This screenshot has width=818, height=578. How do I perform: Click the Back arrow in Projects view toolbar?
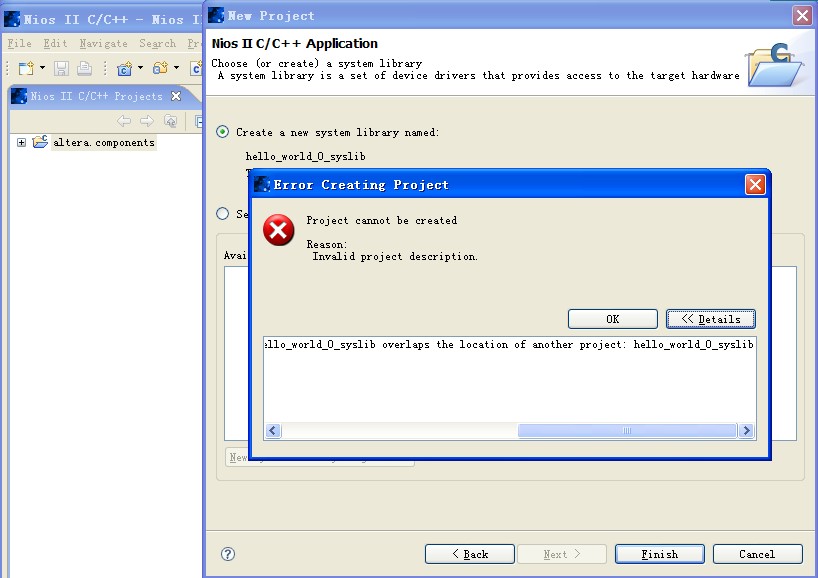pos(124,121)
